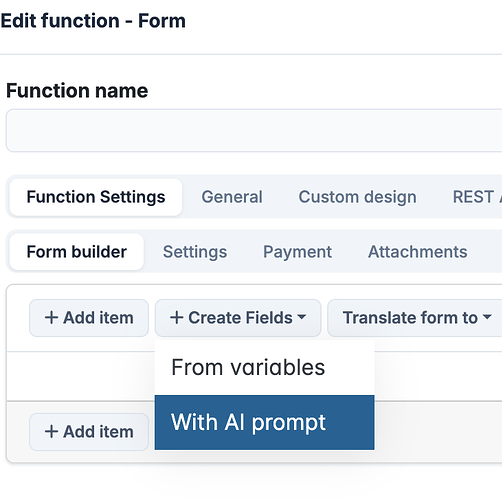This screenshot has height=500, width=502.
Task: Click the top Add item button
Action: [x=89, y=318]
